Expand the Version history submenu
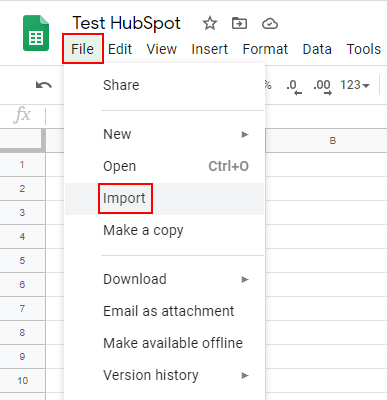Screen dimensions: 387x400 pyautogui.click(x=165, y=375)
